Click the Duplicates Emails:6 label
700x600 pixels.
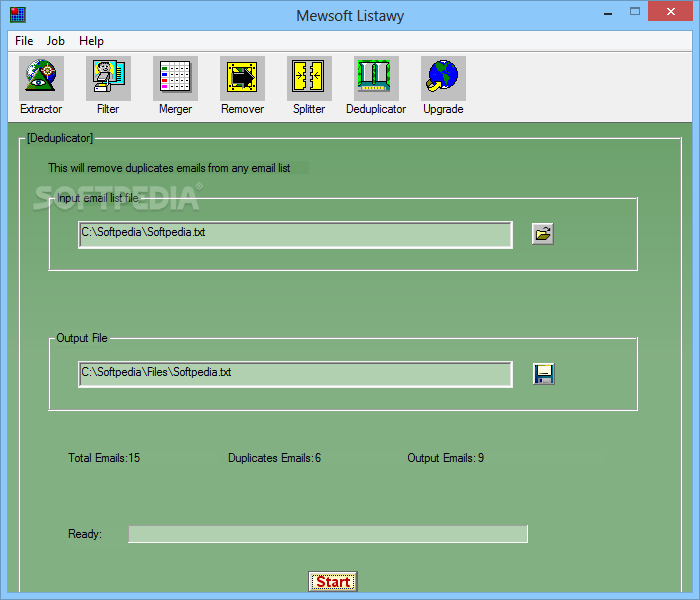(x=275, y=458)
